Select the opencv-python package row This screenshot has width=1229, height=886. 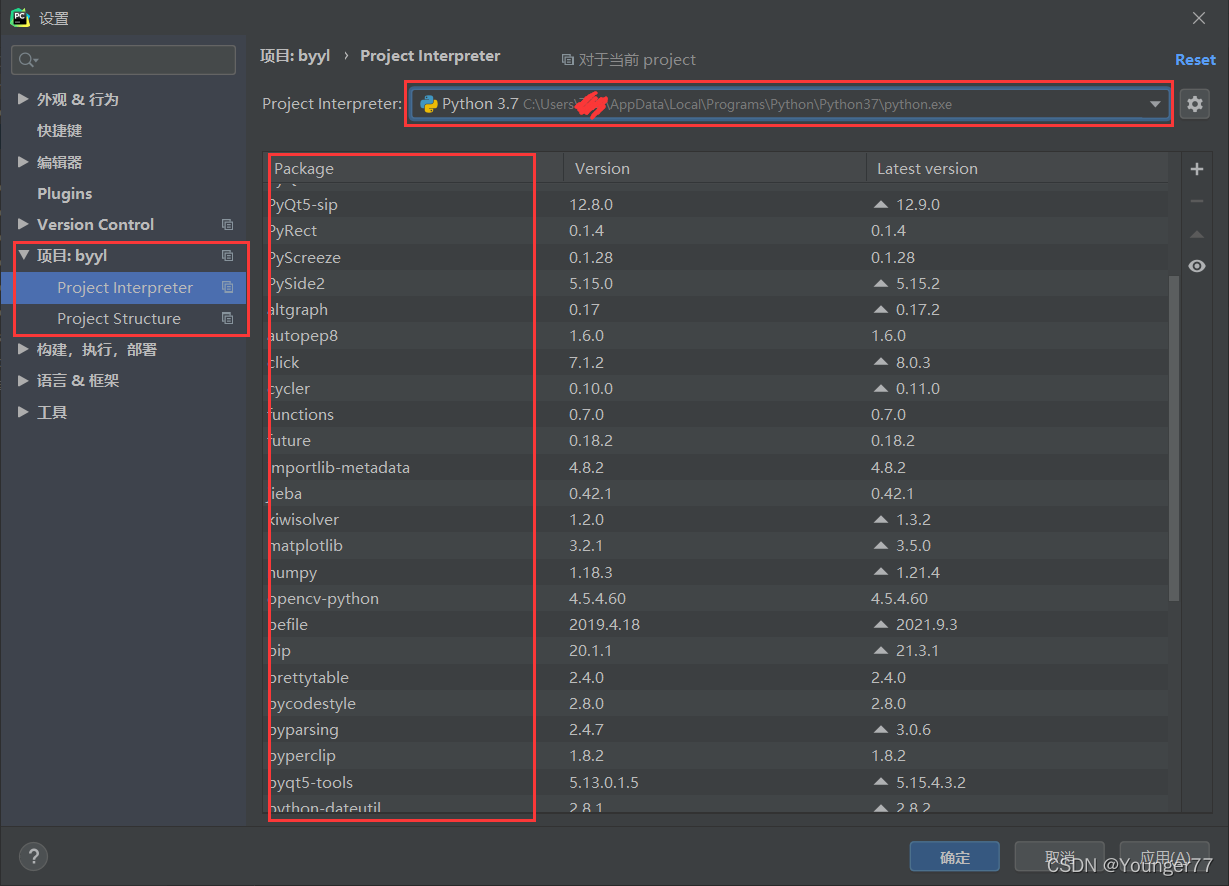pos(716,599)
